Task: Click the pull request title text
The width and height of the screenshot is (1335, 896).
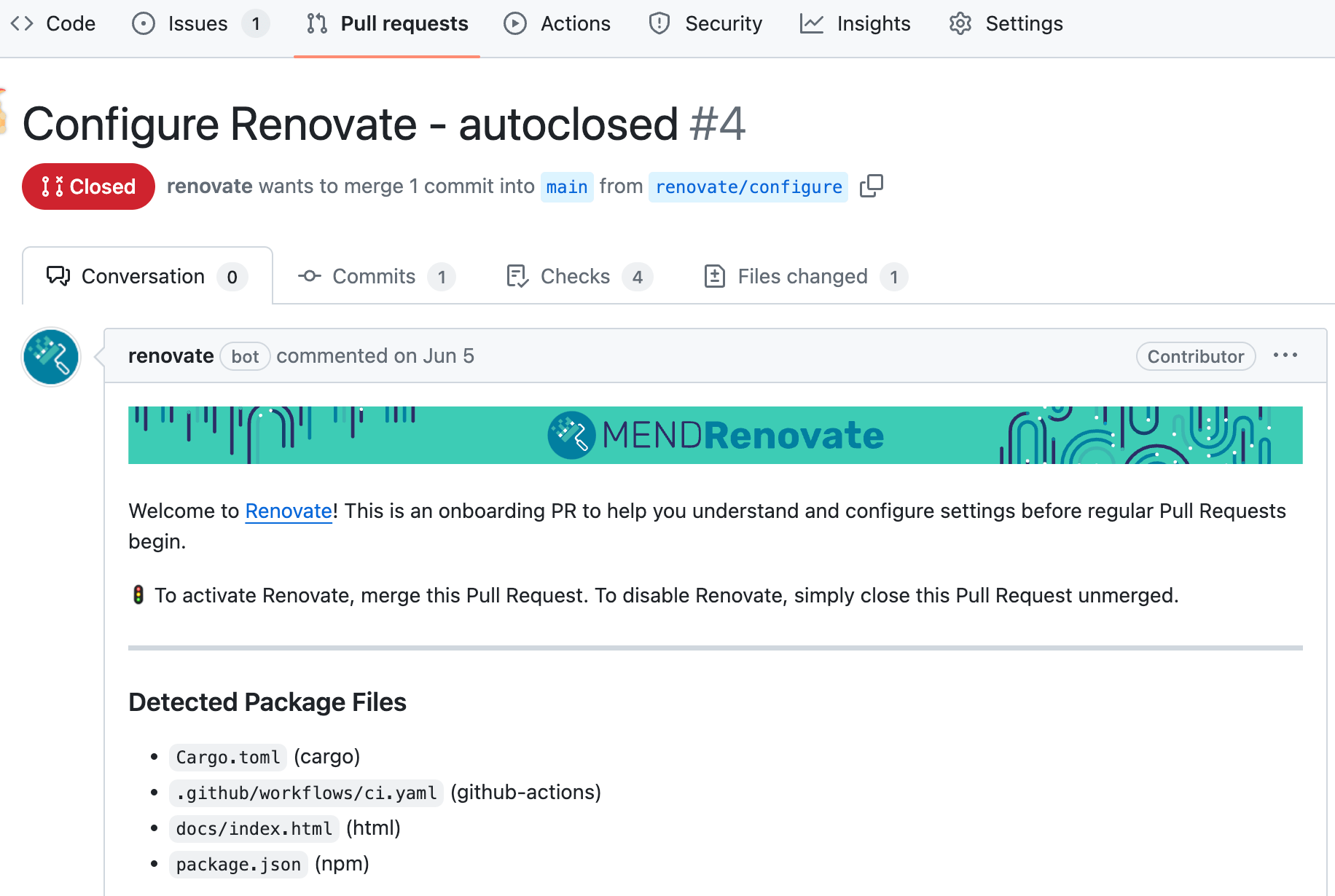Action: (351, 124)
